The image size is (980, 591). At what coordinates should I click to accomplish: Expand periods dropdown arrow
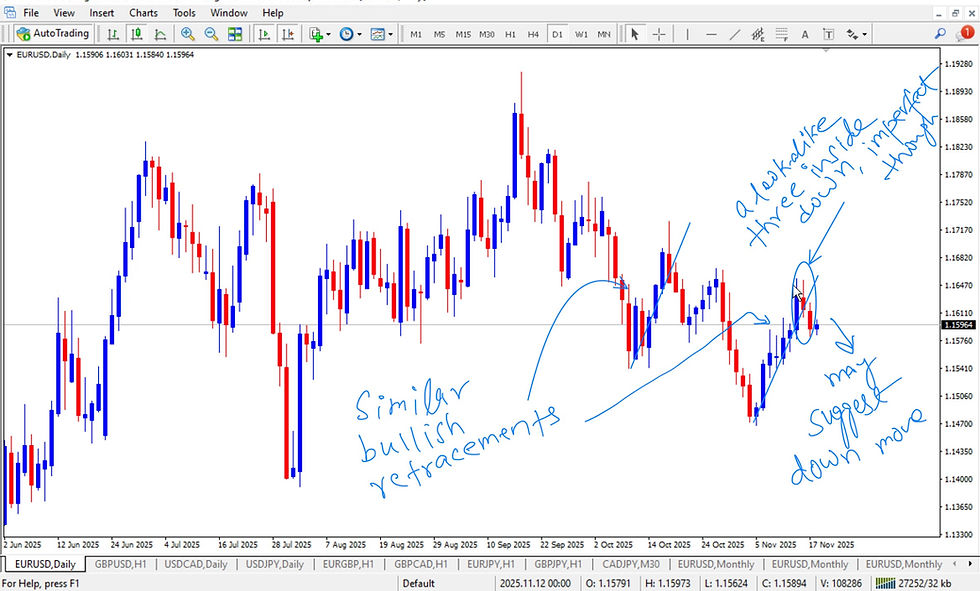[x=359, y=34]
